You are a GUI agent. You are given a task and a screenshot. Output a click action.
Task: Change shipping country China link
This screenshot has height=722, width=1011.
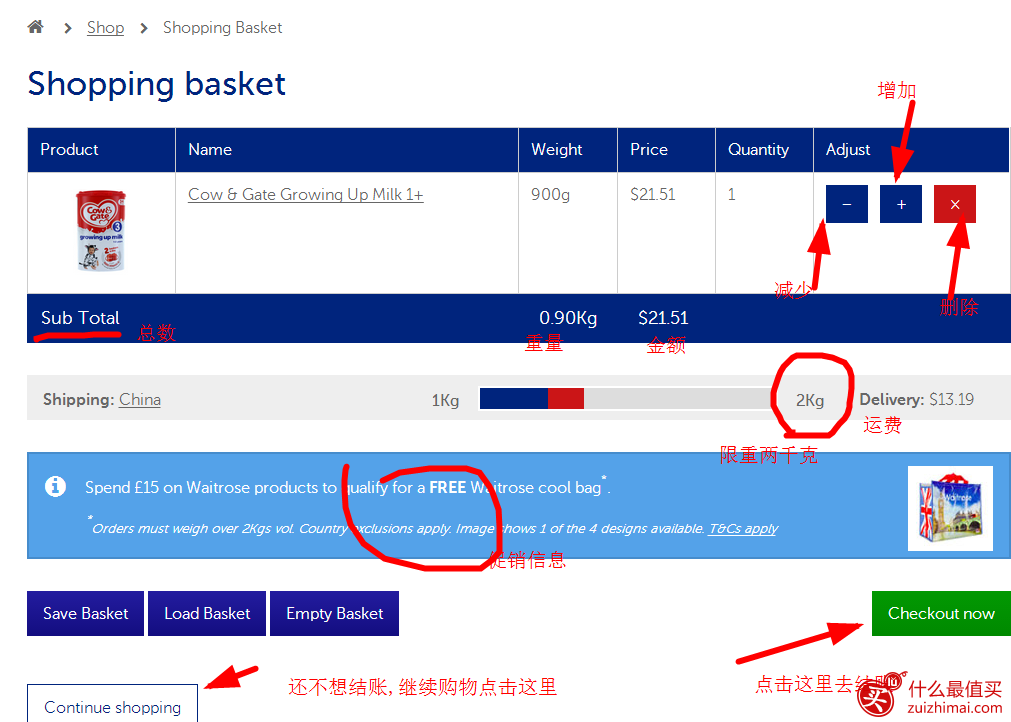point(140,400)
